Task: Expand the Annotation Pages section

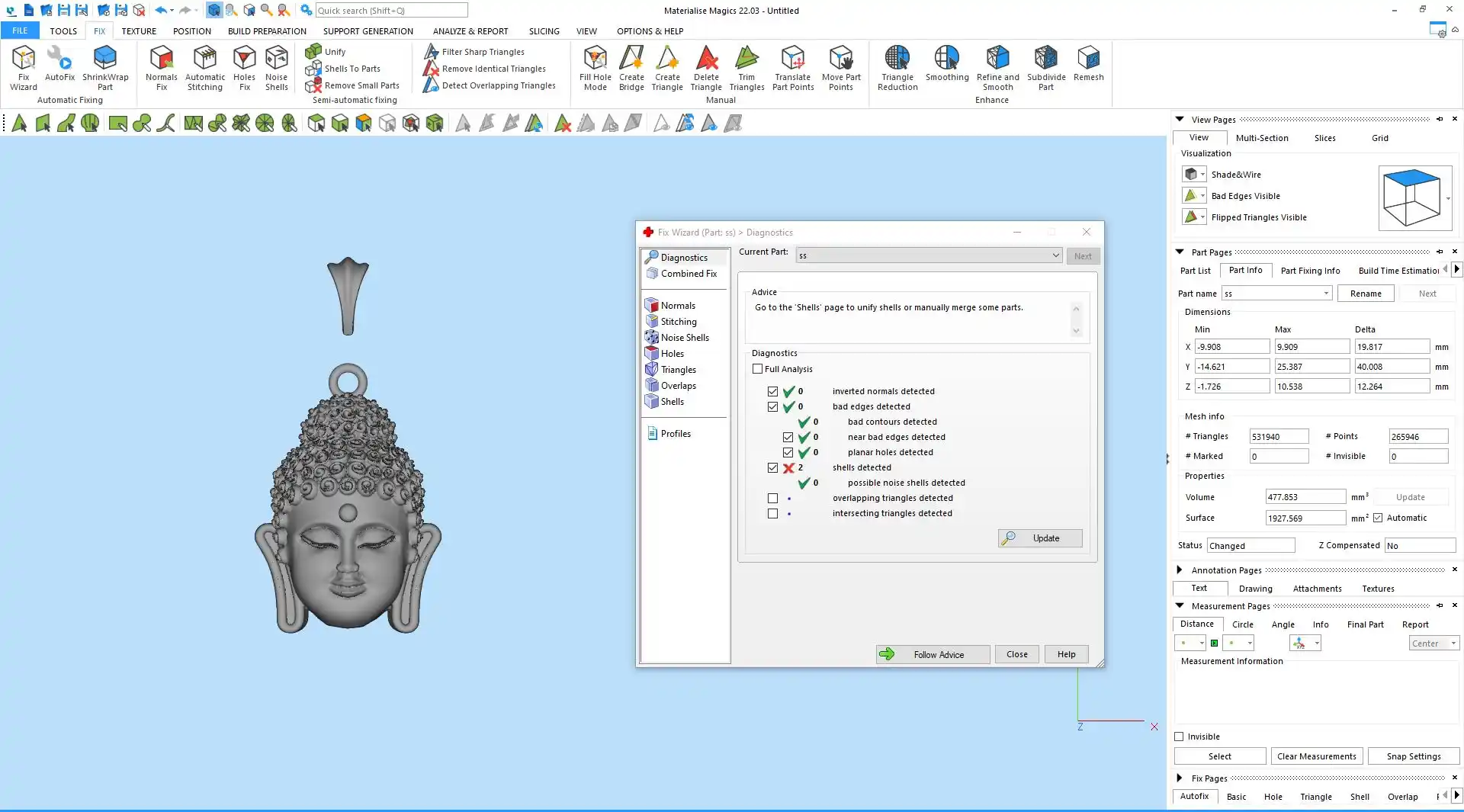Action: click(x=1180, y=570)
